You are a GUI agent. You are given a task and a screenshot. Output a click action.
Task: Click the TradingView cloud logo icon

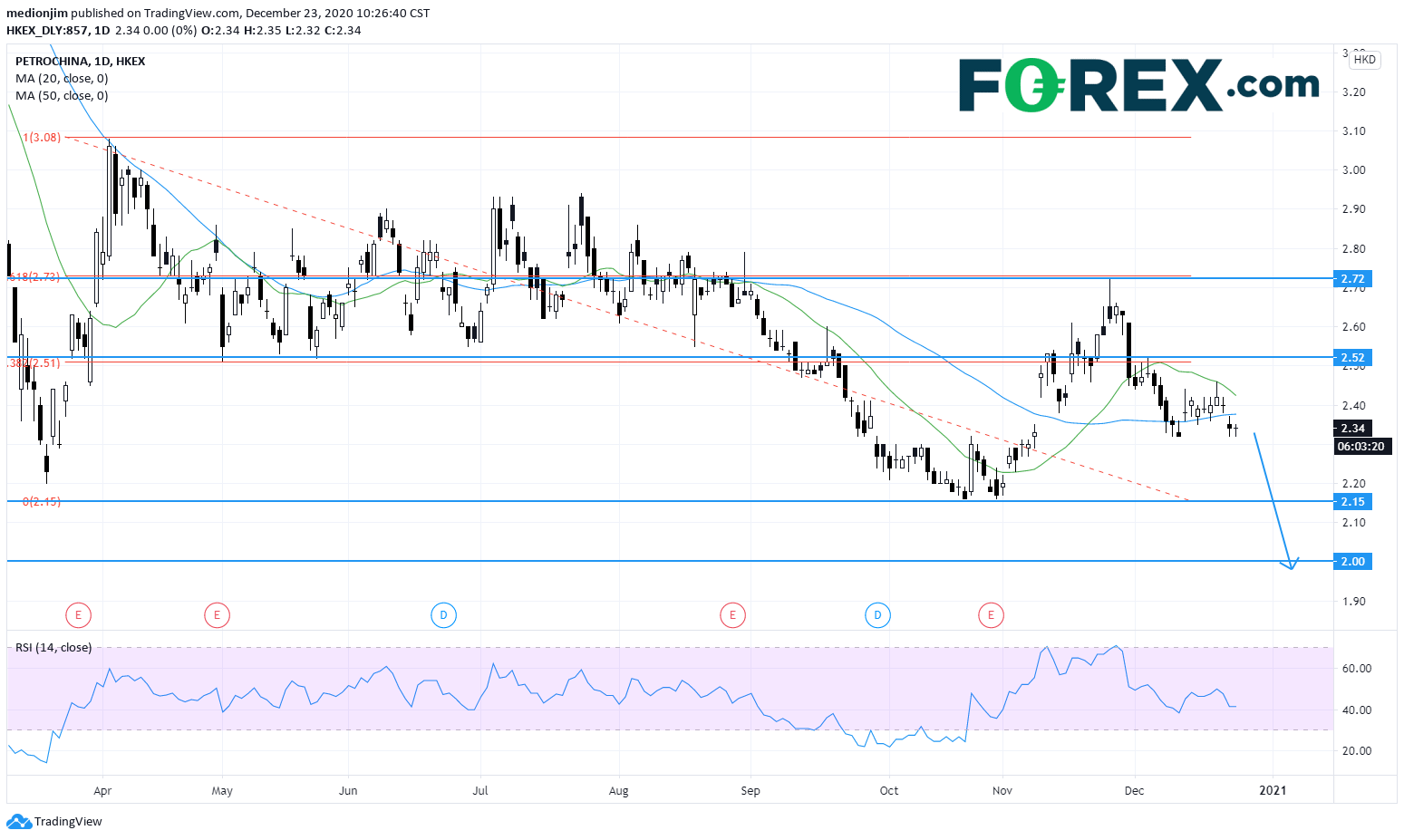[18, 822]
